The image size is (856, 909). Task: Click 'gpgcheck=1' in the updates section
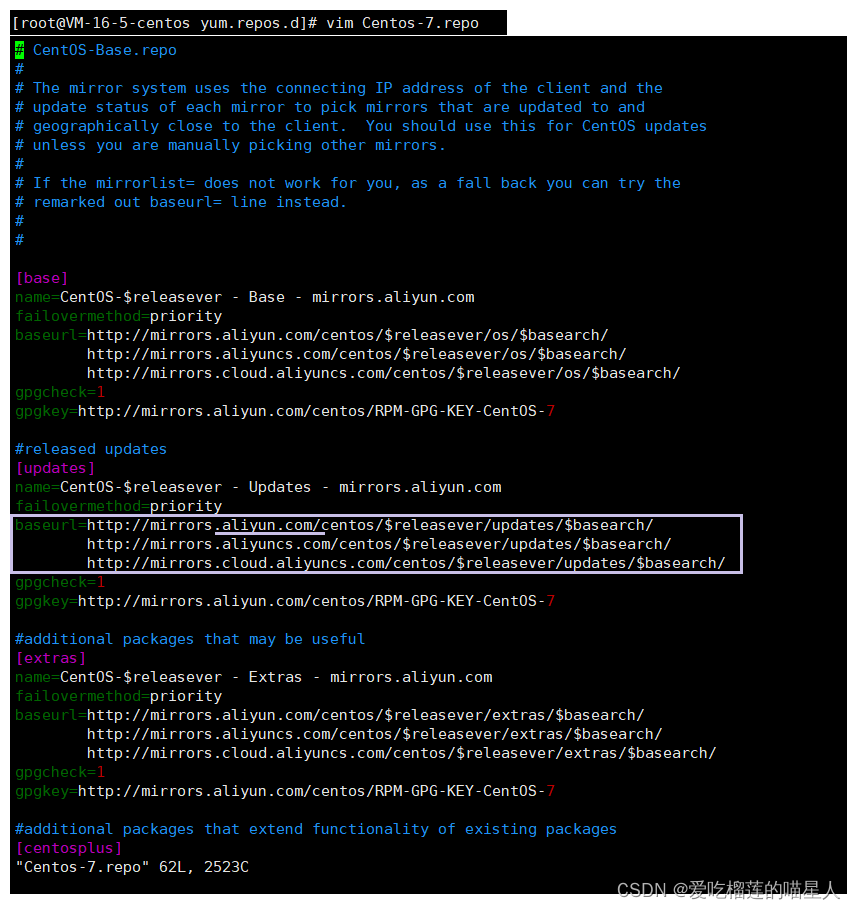60,583
